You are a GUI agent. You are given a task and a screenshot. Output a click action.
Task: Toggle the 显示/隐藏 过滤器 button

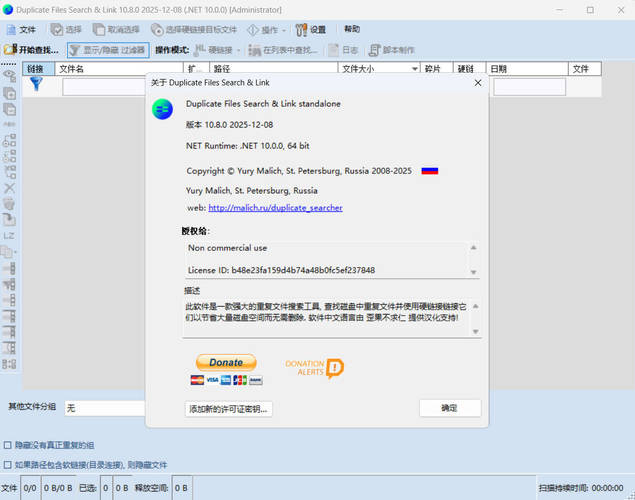point(108,49)
